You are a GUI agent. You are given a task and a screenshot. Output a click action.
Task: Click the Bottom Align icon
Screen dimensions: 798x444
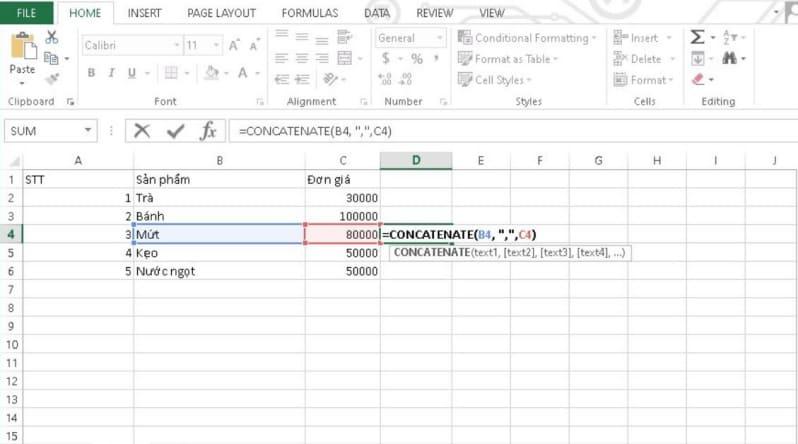point(321,40)
